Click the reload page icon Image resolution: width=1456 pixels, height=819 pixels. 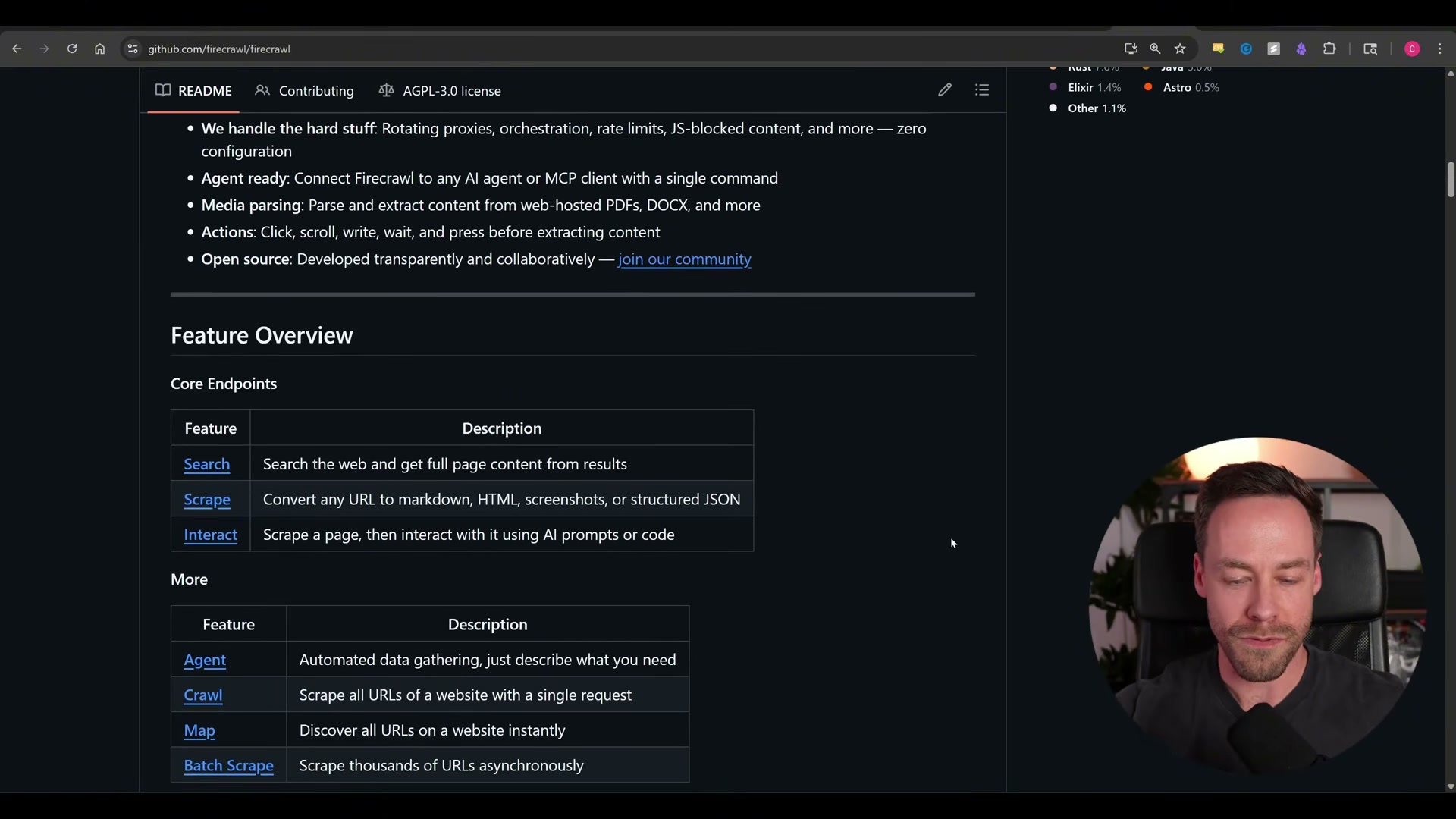tap(72, 48)
